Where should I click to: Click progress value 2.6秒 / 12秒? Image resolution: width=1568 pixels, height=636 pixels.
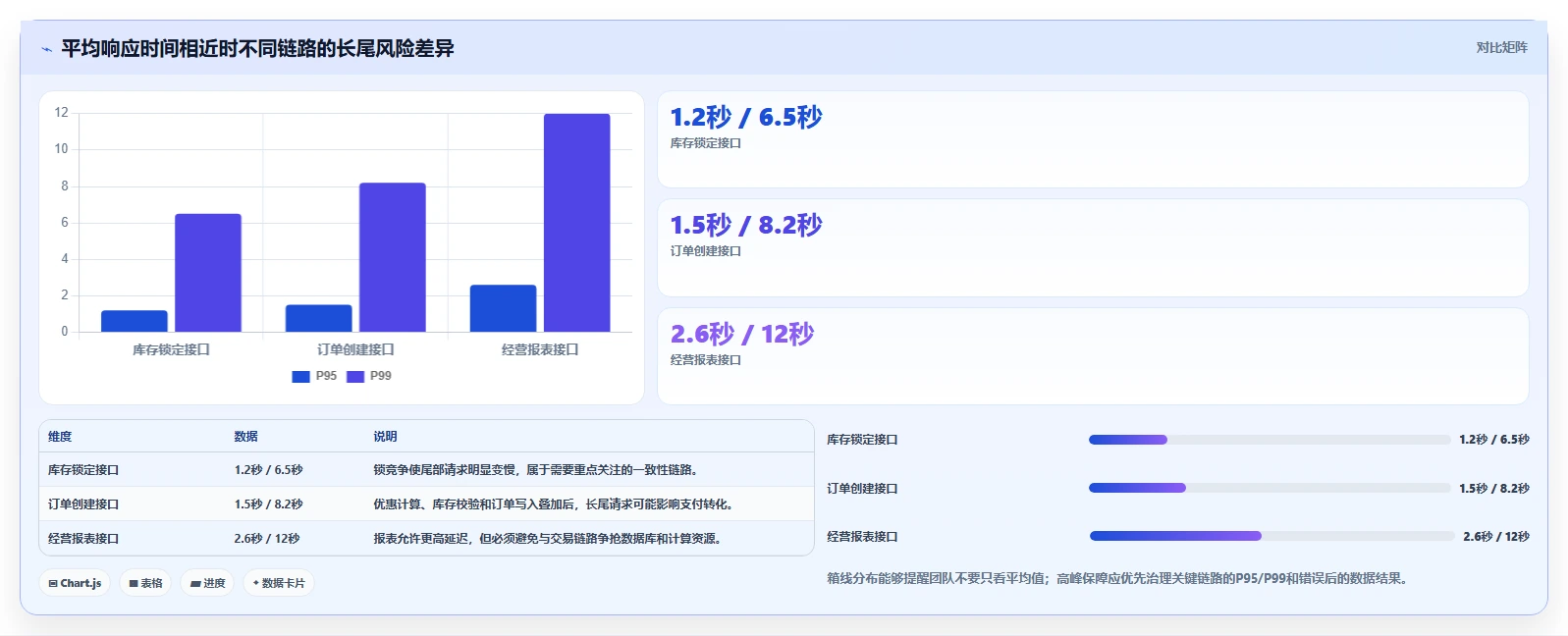[1496, 537]
